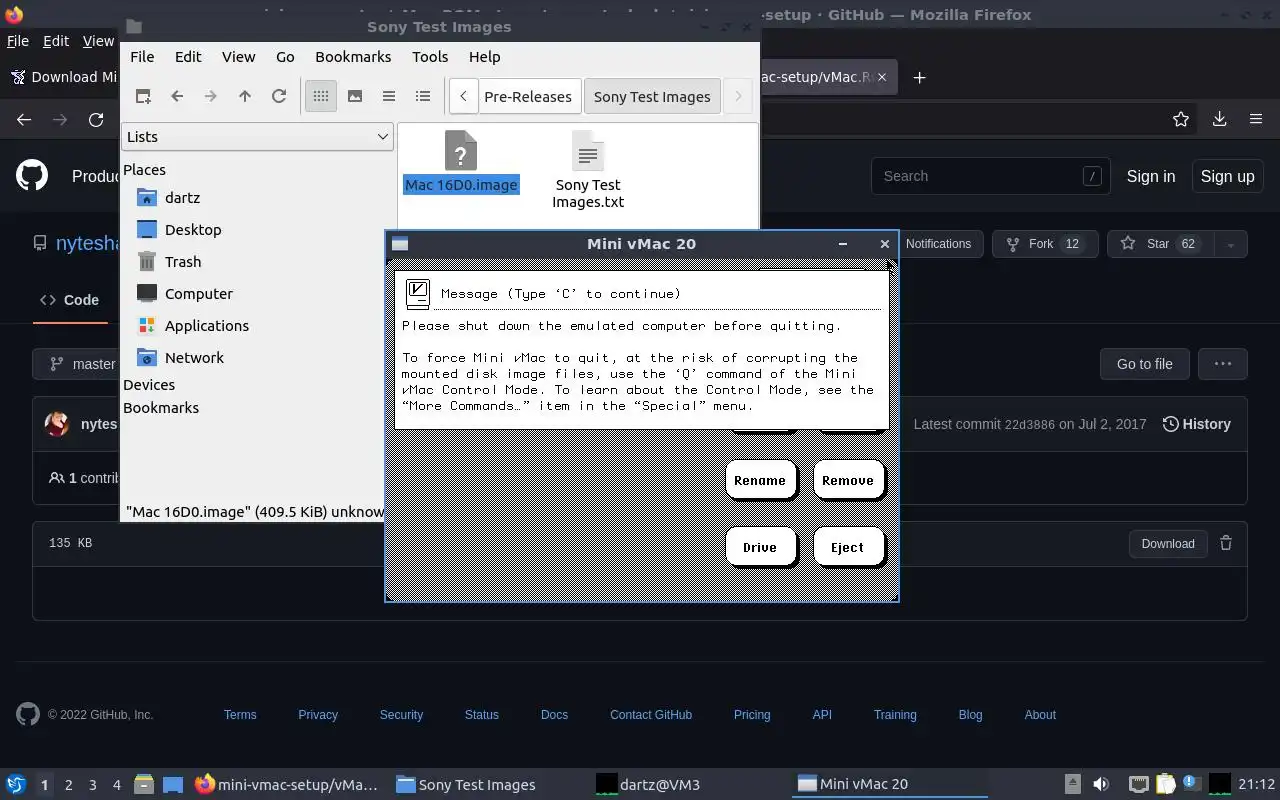Select the Code tab on GitHub
This screenshot has height=800, width=1280.
(70, 300)
